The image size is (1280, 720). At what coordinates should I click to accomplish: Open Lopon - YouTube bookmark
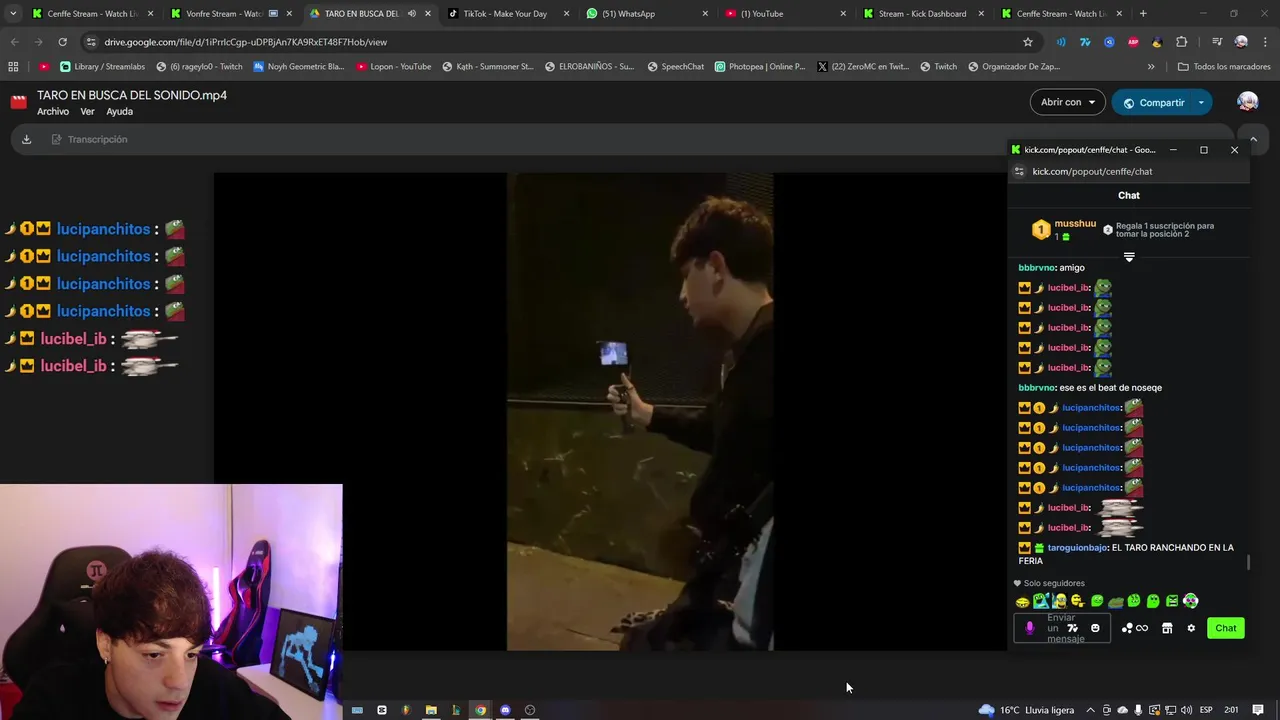coord(393,67)
